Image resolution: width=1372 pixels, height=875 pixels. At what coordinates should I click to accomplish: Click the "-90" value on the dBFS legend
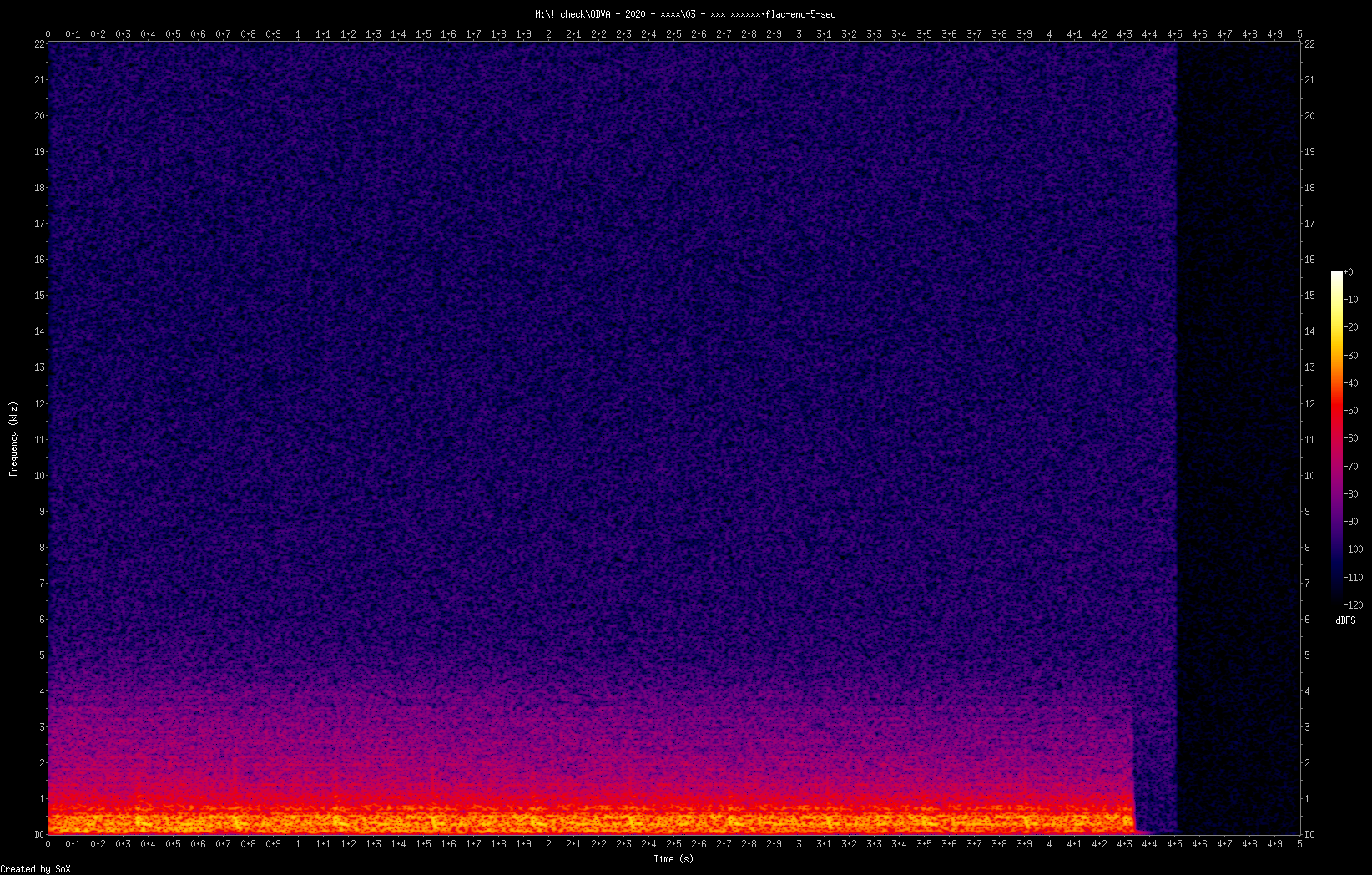coord(1352,522)
